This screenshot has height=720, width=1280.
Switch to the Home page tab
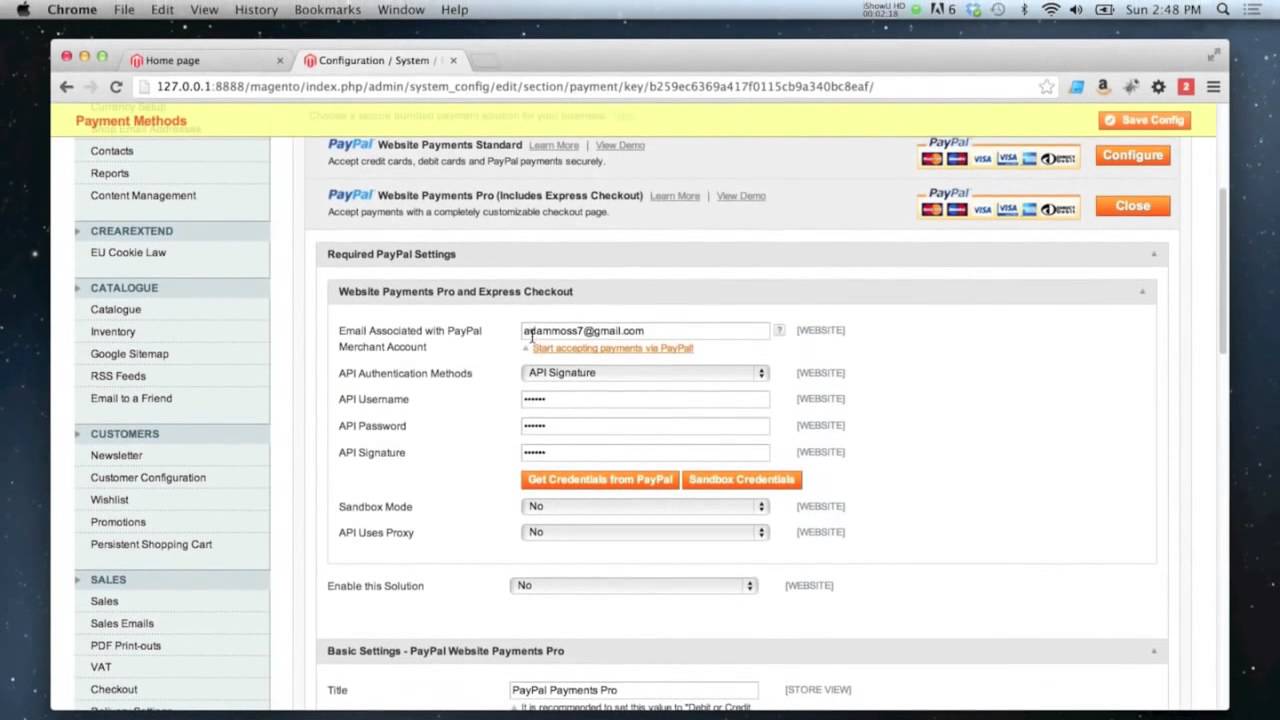pos(200,60)
